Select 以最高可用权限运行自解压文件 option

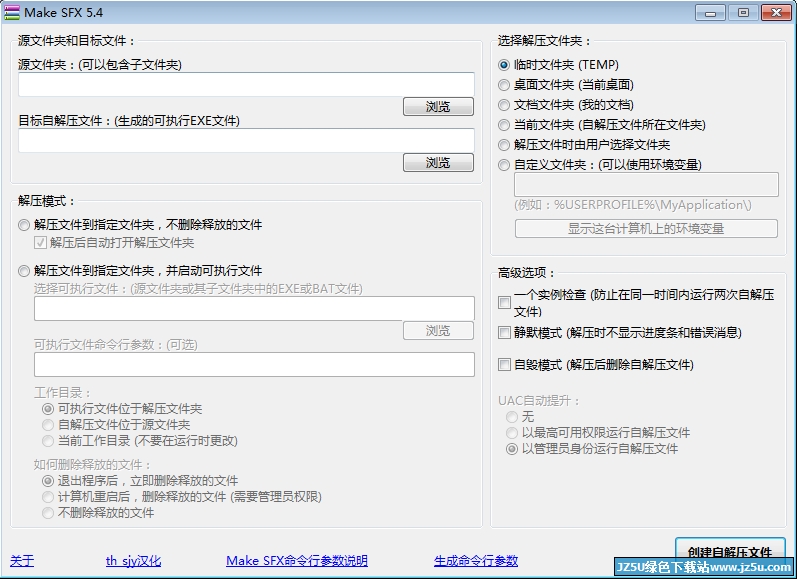[512, 433]
